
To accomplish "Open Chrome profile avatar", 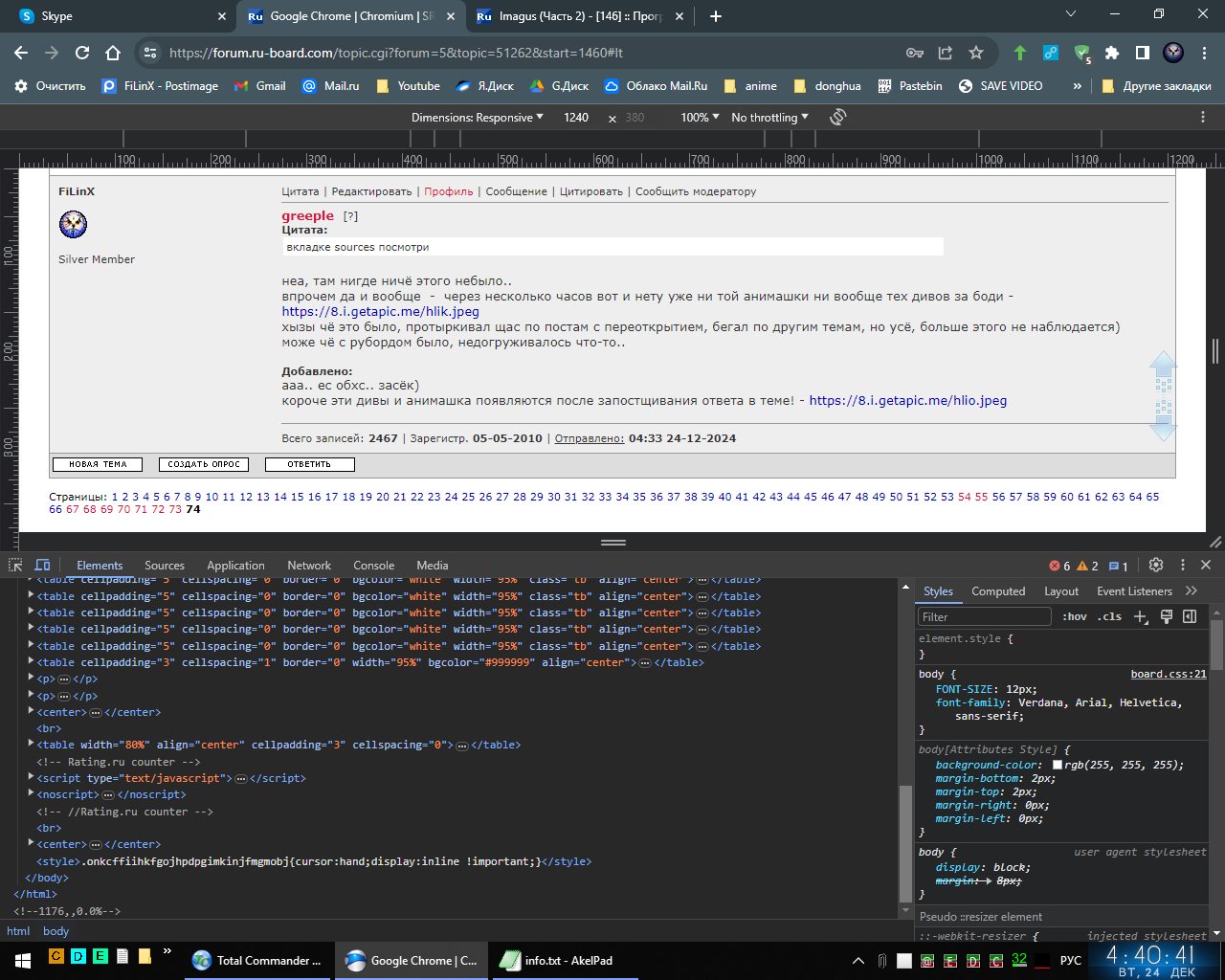I will (x=1173, y=53).
